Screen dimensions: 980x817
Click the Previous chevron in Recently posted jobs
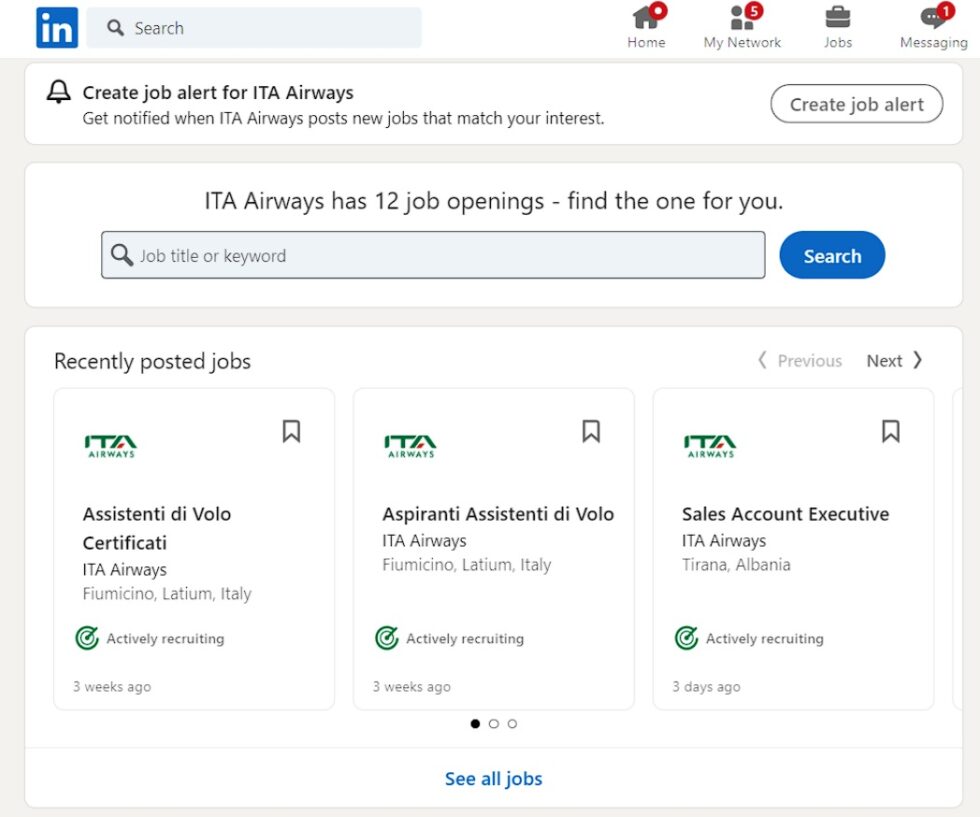click(762, 360)
